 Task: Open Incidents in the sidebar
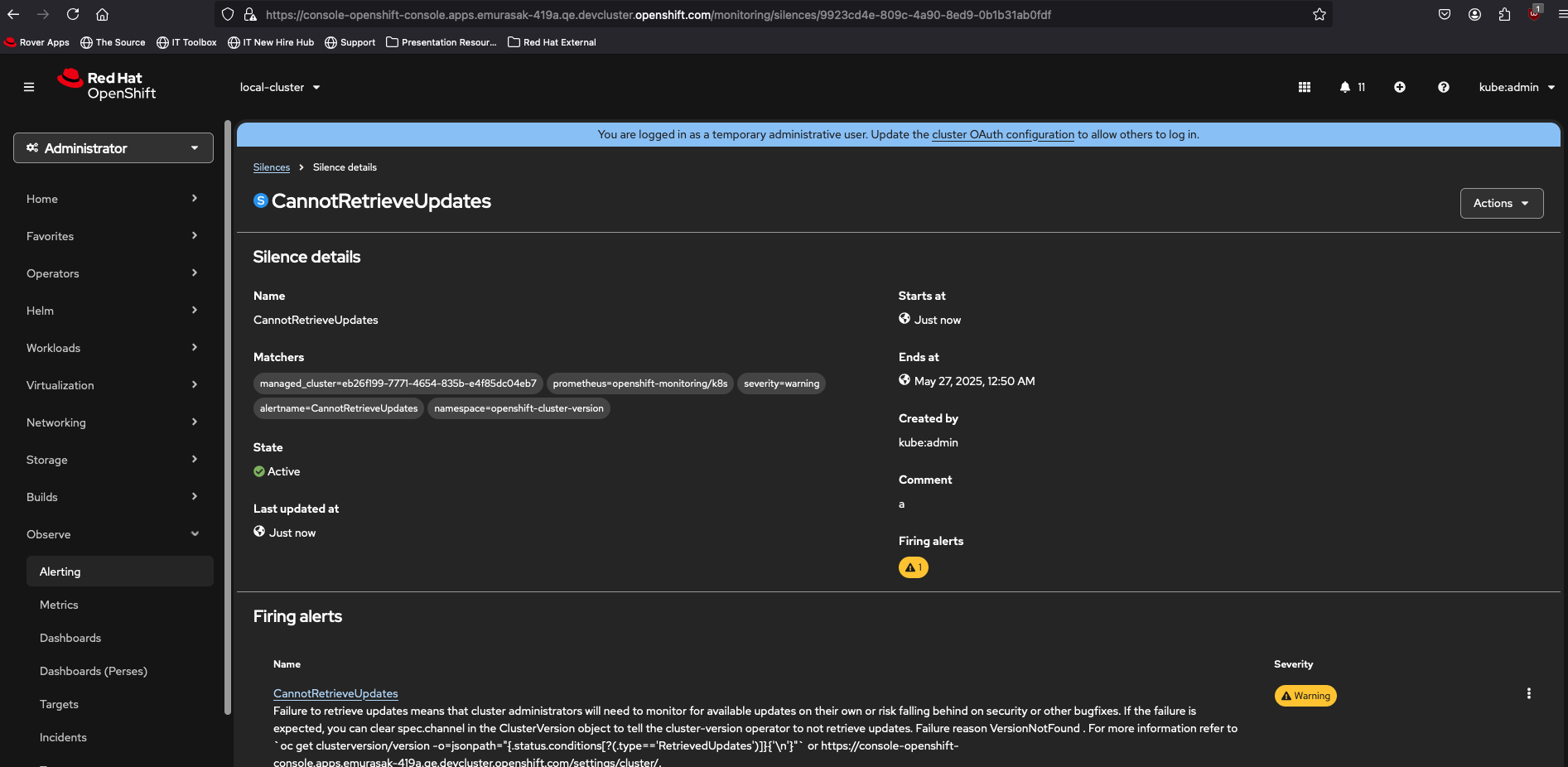tap(120, 737)
